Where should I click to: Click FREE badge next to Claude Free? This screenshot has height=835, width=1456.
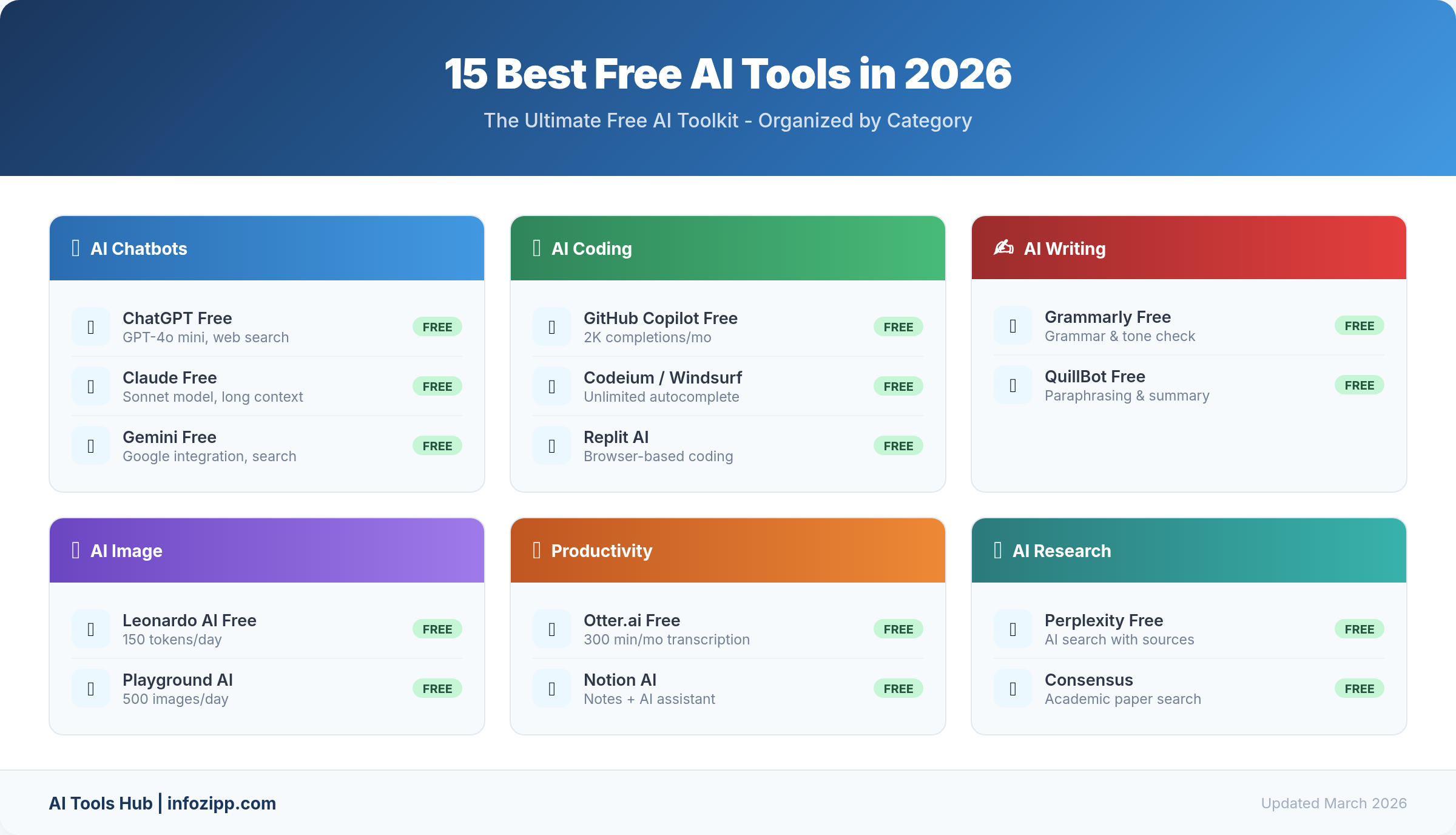coord(437,386)
